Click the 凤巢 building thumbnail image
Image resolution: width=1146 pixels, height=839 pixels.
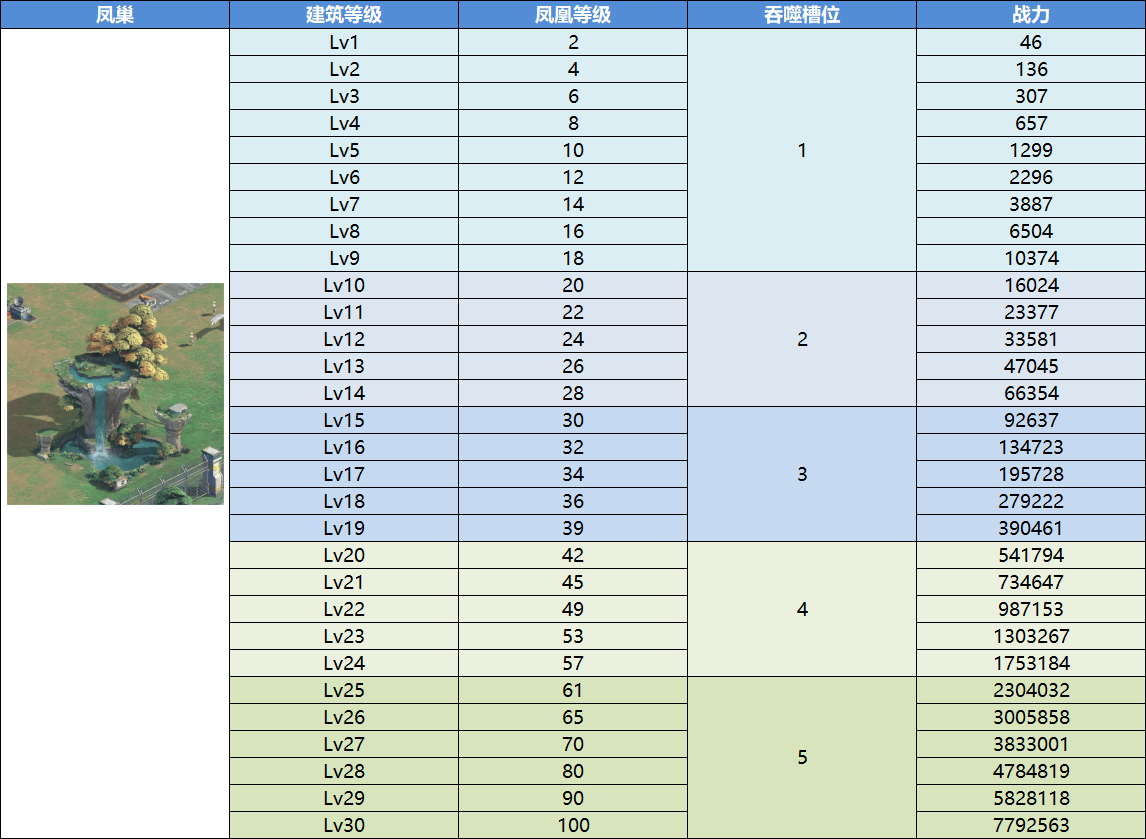(x=115, y=394)
